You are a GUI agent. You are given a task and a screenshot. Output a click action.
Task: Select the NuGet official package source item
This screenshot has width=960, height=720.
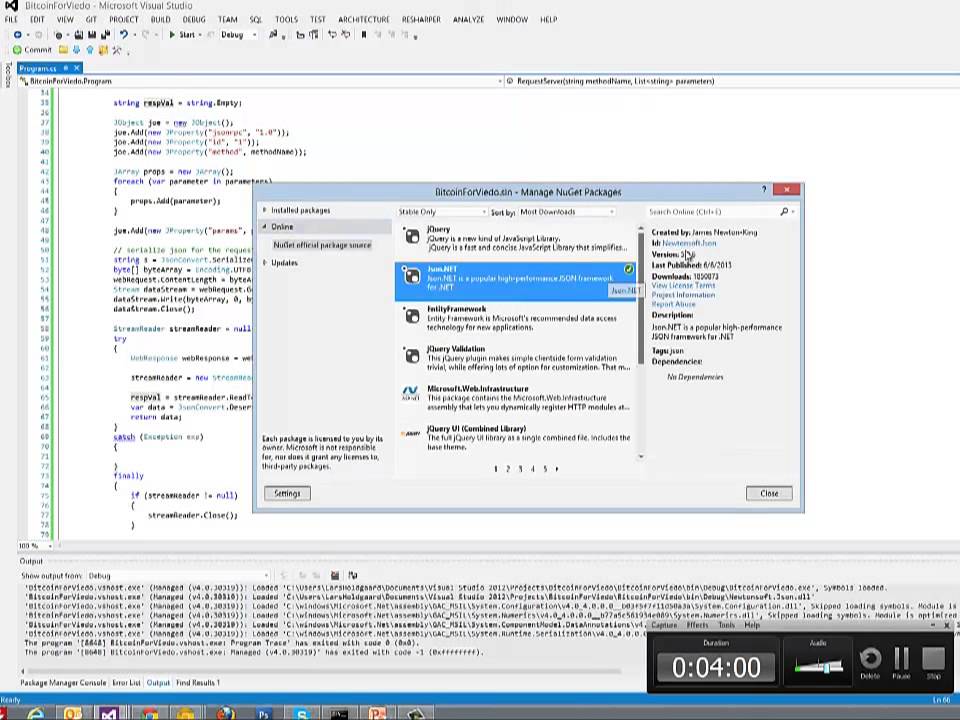[322, 245]
